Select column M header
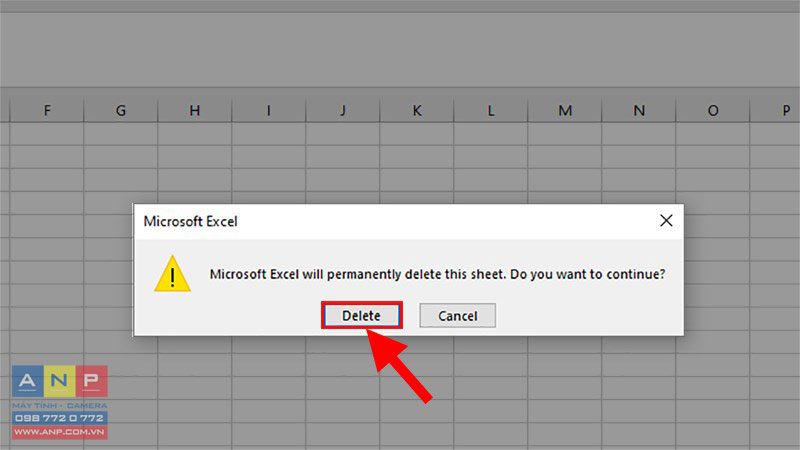 [565, 110]
